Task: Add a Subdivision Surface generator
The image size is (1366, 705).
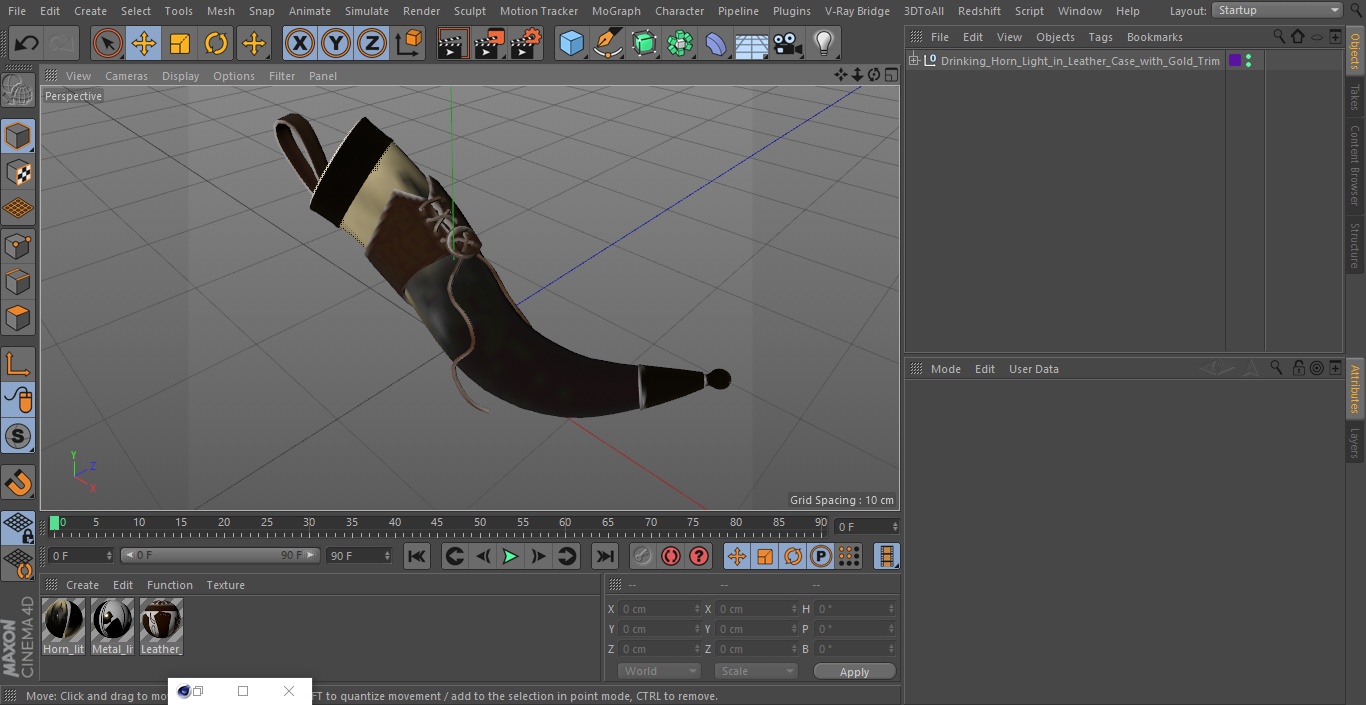Action: pyautogui.click(x=644, y=44)
